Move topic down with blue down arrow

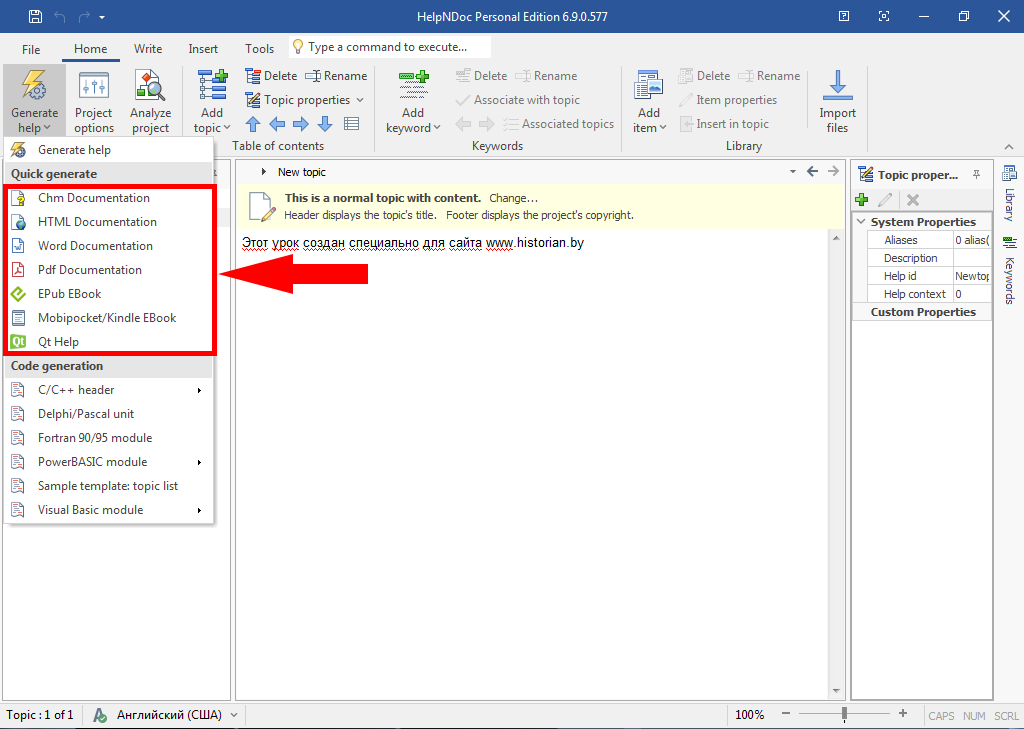pyautogui.click(x=325, y=123)
